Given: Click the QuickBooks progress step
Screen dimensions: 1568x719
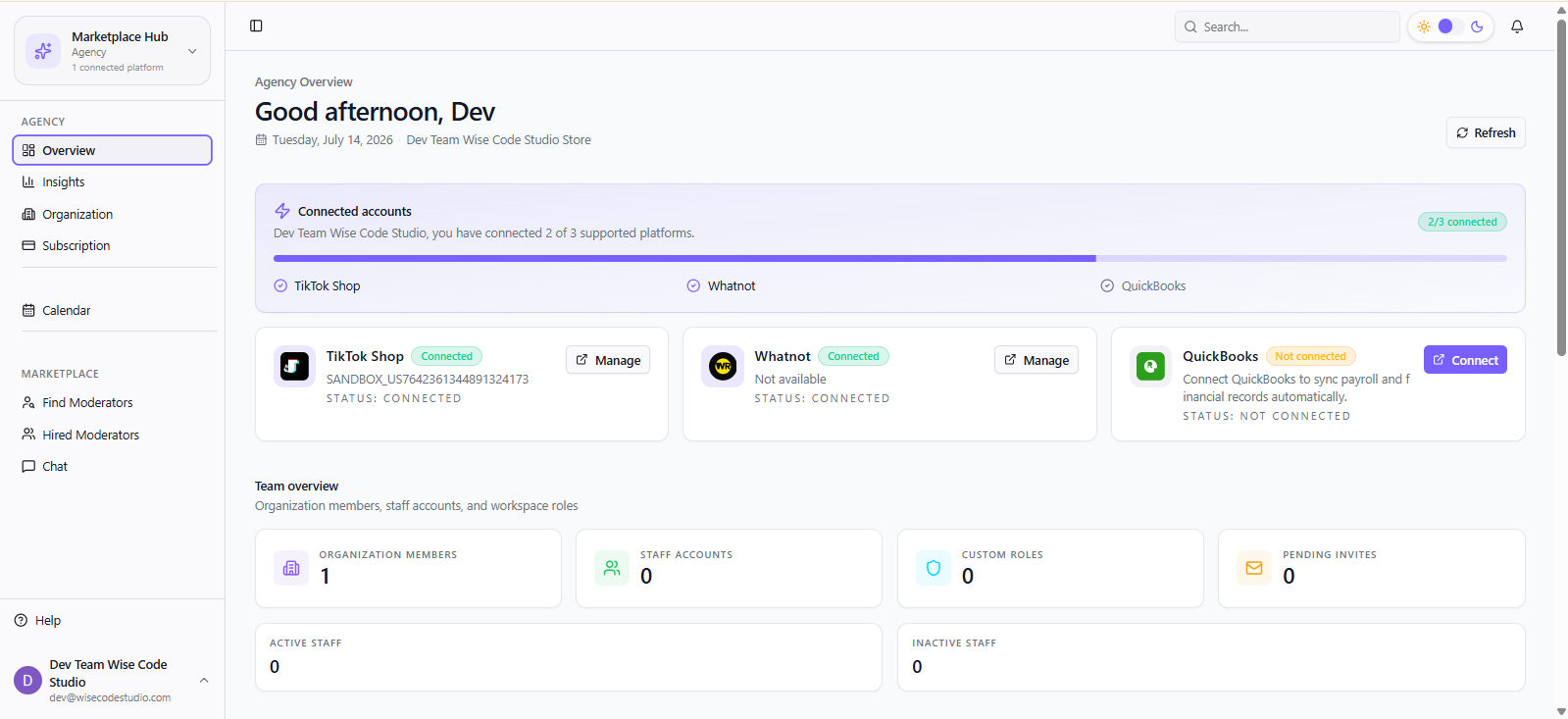Looking at the screenshot, I should tap(1143, 286).
